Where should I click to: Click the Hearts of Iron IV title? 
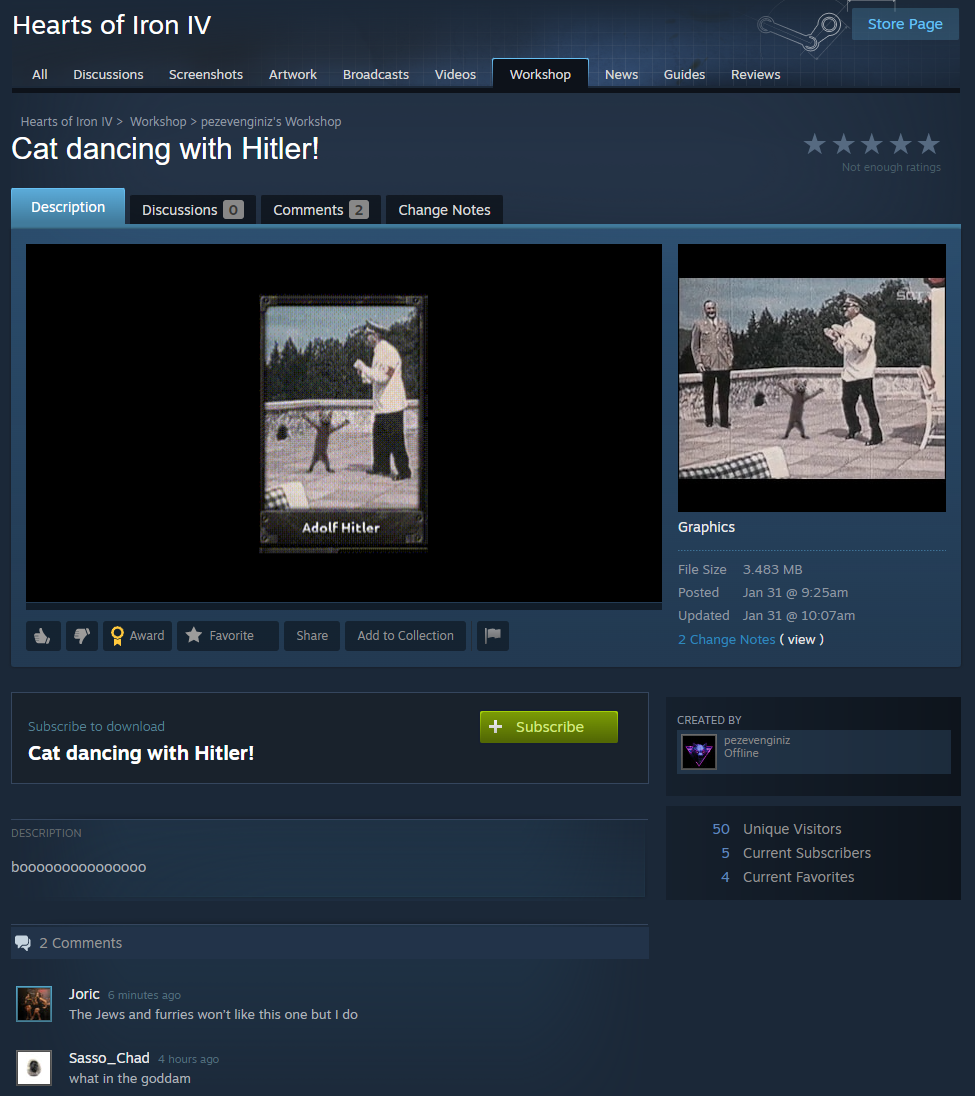[112, 25]
